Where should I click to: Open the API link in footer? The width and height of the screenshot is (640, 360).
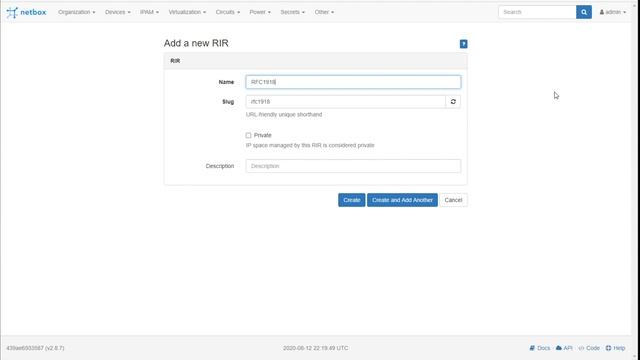pos(564,348)
